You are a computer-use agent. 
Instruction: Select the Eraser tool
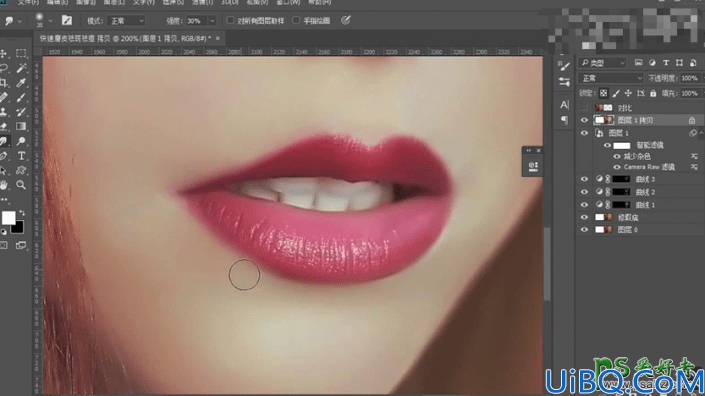[4, 126]
